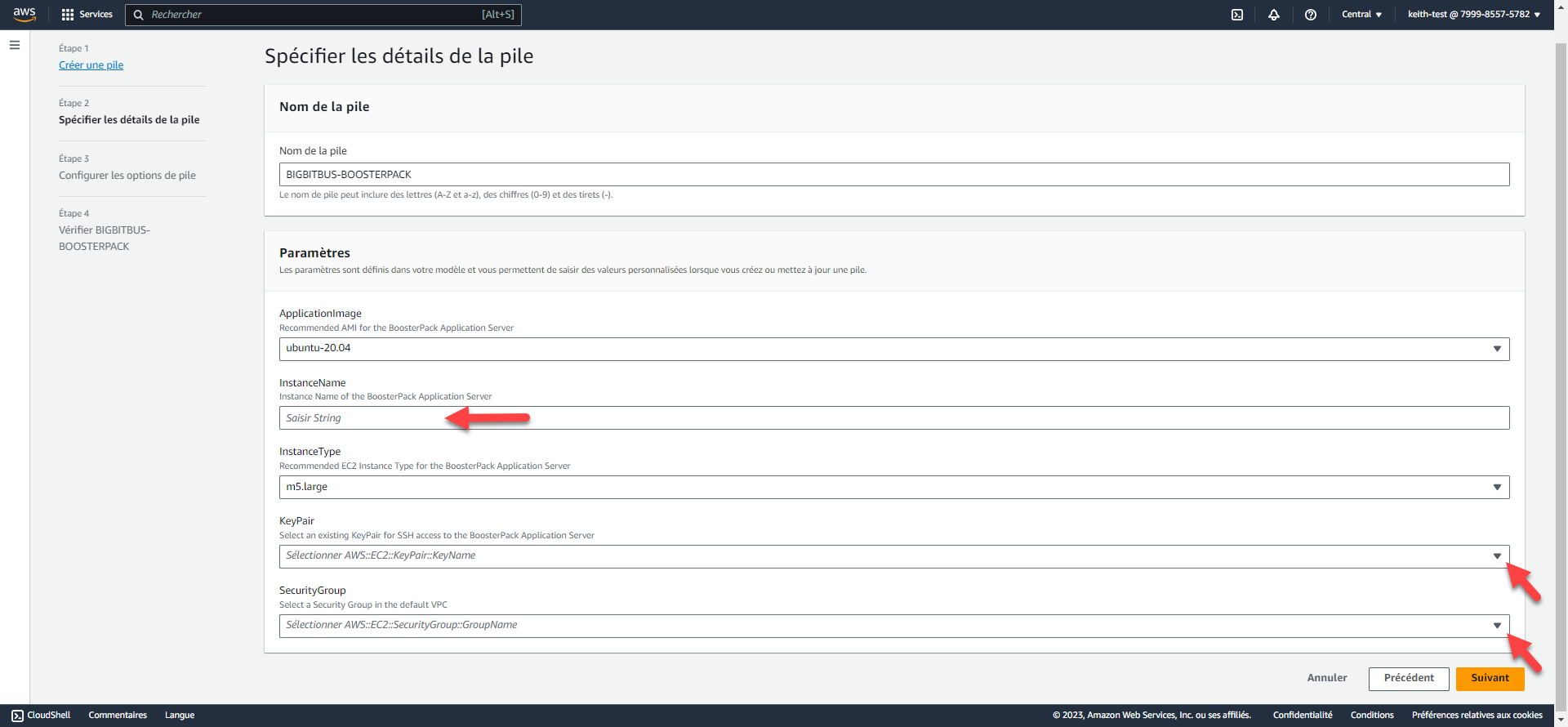Viewport: 1568px width, 727px height.
Task: Open the Central region selector
Action: [x=1361, y=15]
